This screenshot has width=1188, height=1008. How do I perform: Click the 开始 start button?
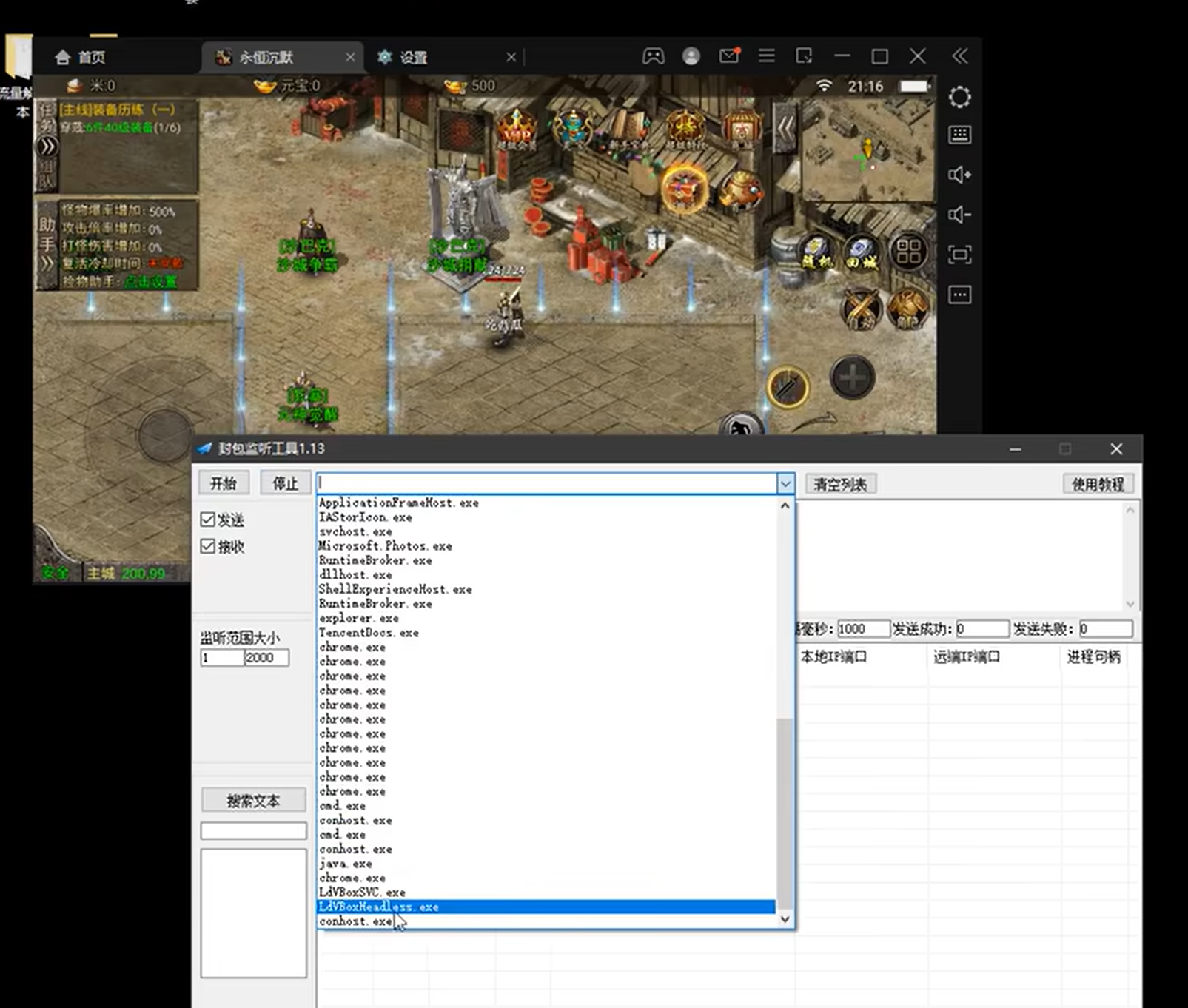click(223, 483)
